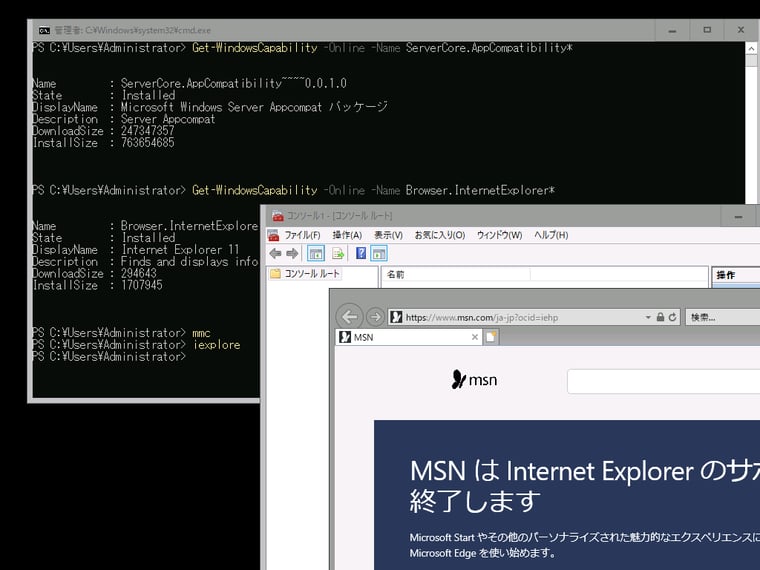Go back in Internet Explorer
This screenshot has height=570, width=760.
(349, 317)
